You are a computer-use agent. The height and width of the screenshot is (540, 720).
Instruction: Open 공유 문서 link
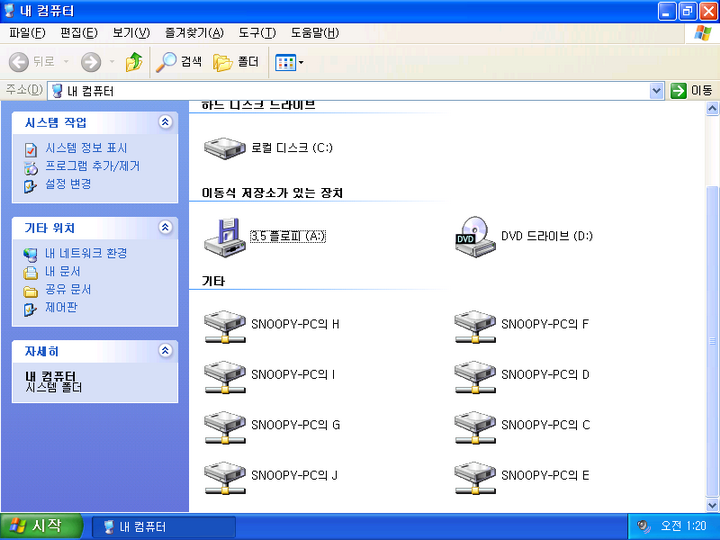click(68, 289)
